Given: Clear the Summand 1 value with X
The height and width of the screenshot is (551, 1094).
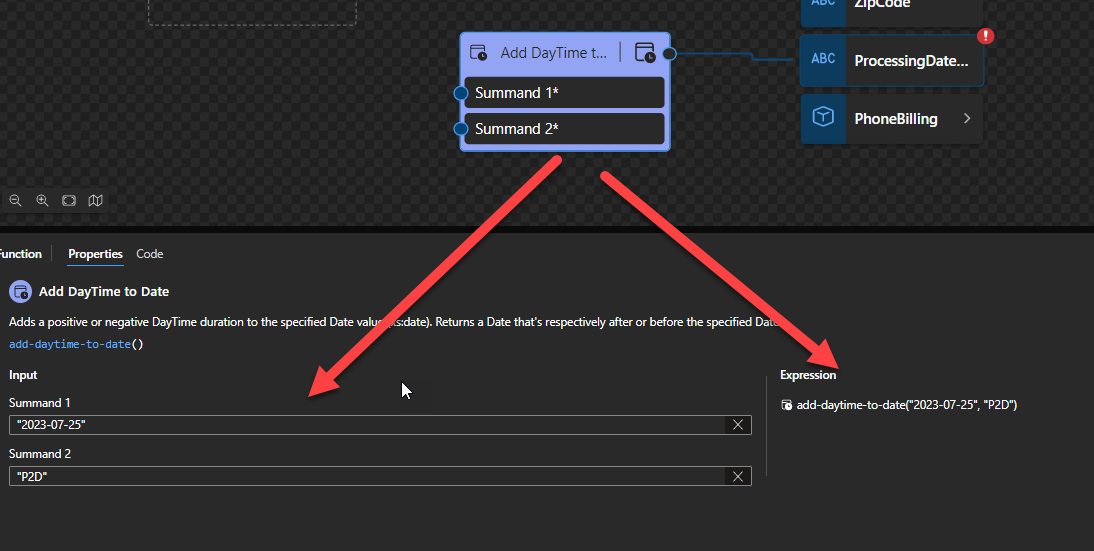Looking at the screenshot, I should [738, 425].
